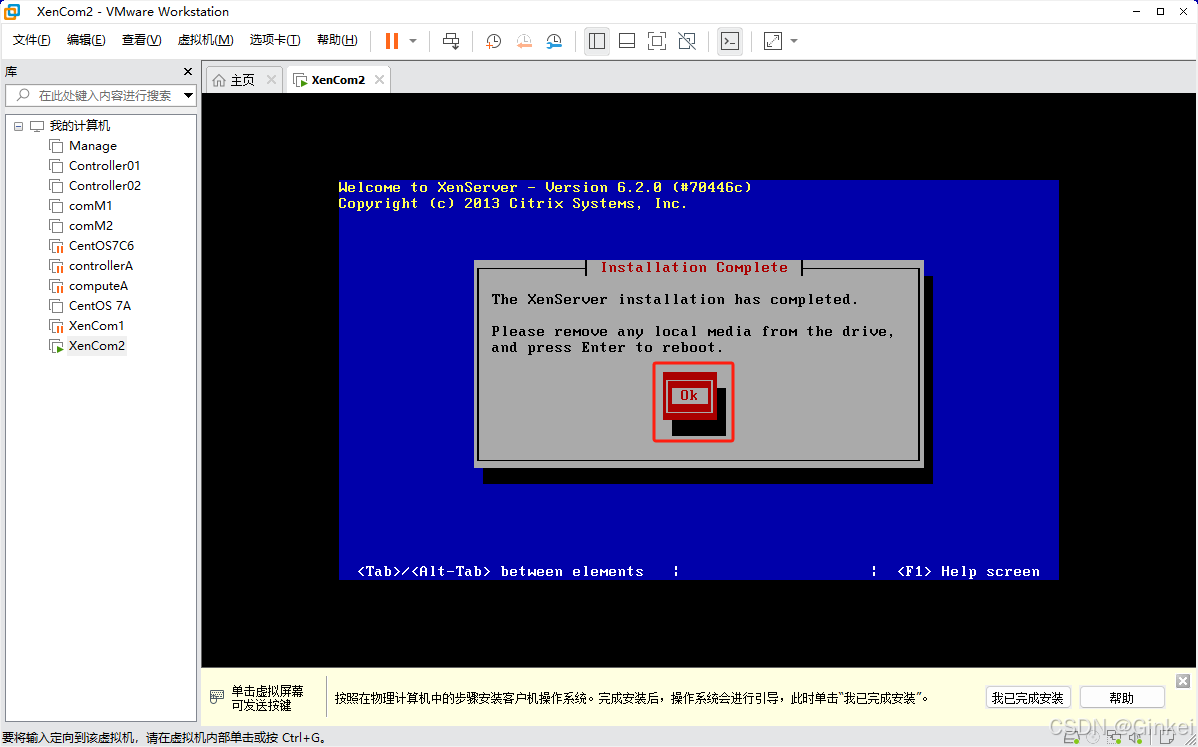This screenshot has width=1198, height=747.
Task: Open the snapshot manager
Action: [x=555, y=41]
